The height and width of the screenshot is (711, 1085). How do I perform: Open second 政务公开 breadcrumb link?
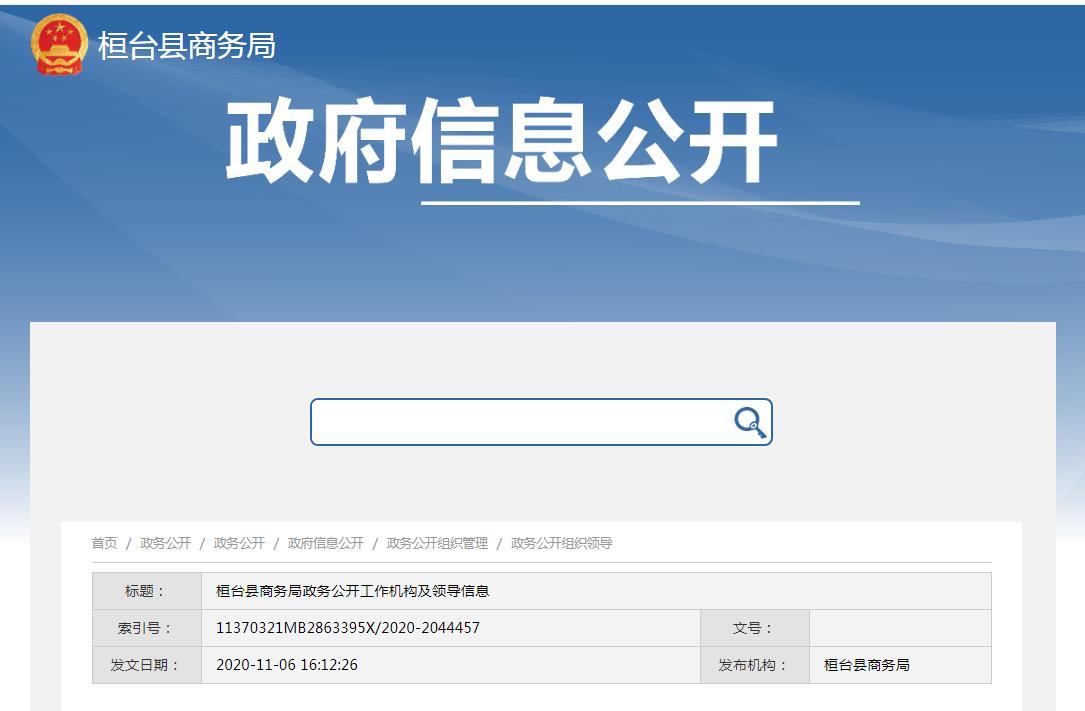click(239, 543)
